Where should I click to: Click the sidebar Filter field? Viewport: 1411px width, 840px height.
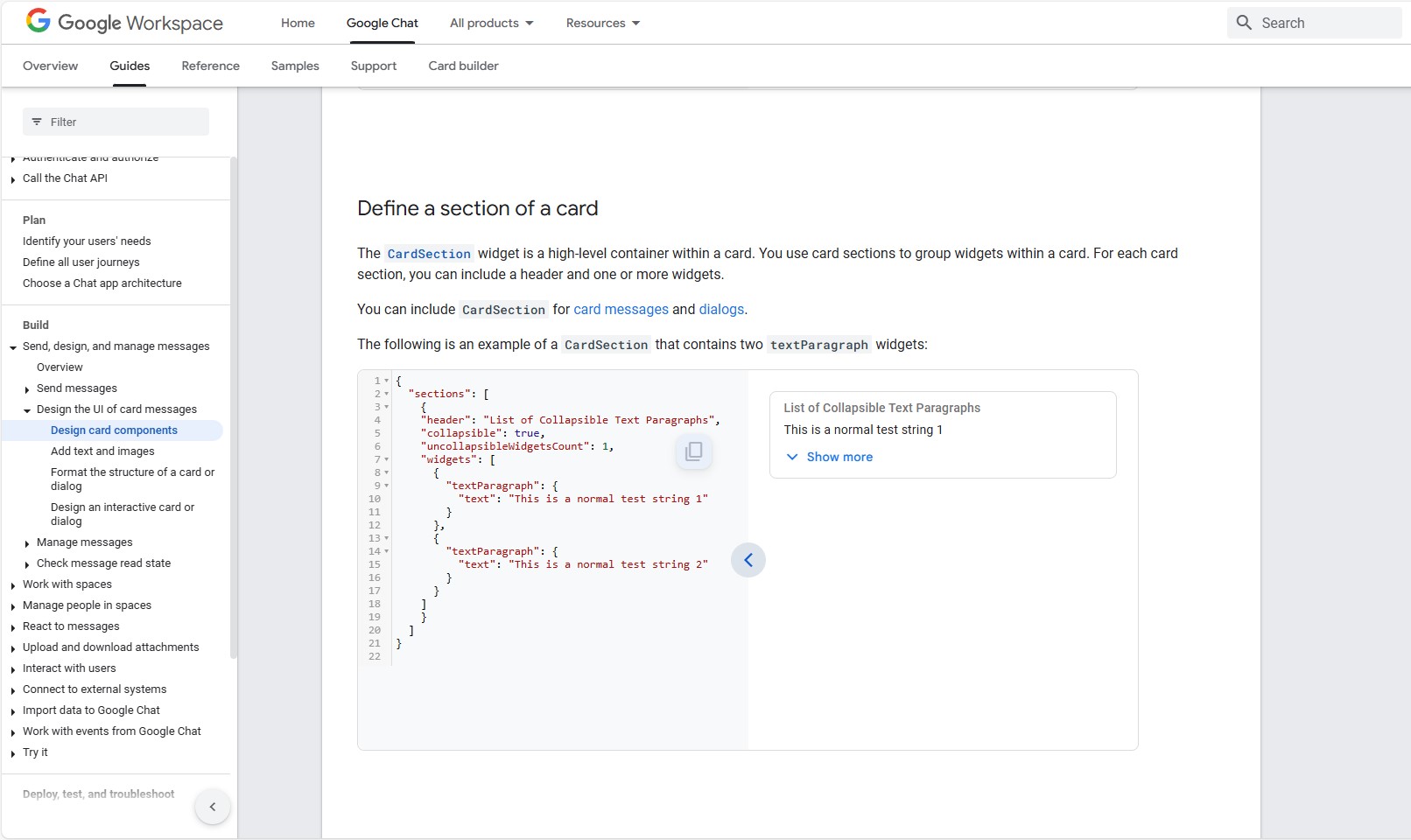[x=116, y=122]
